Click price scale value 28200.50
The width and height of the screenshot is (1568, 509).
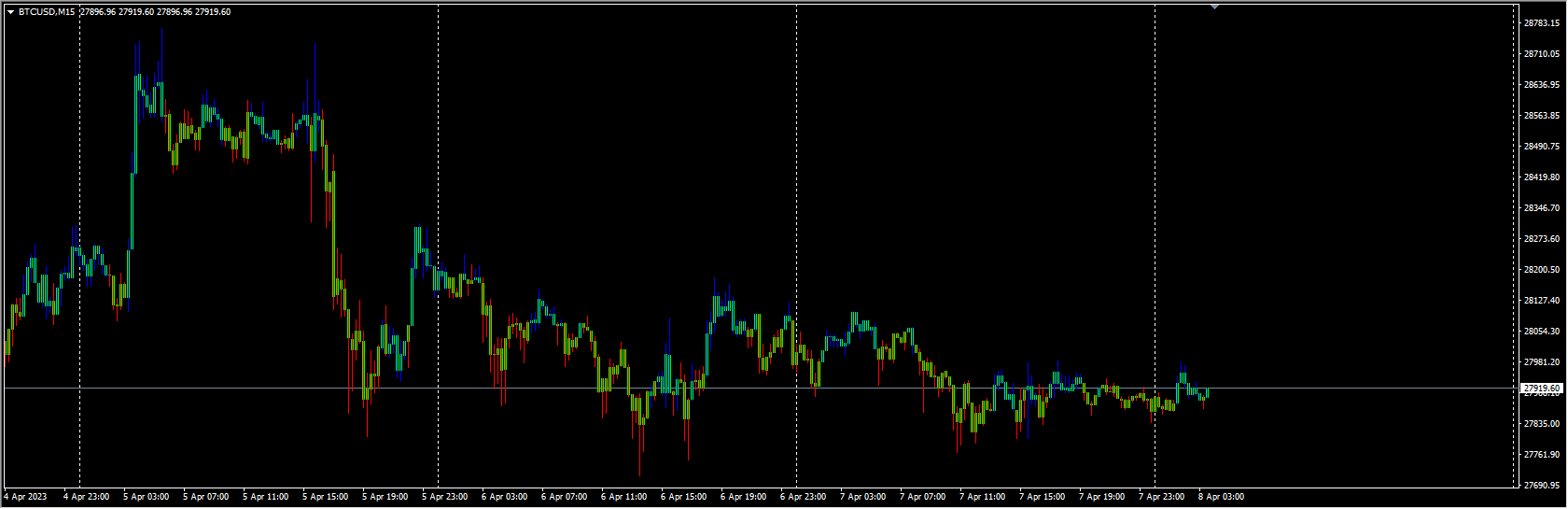click(x=1542, y=270)
